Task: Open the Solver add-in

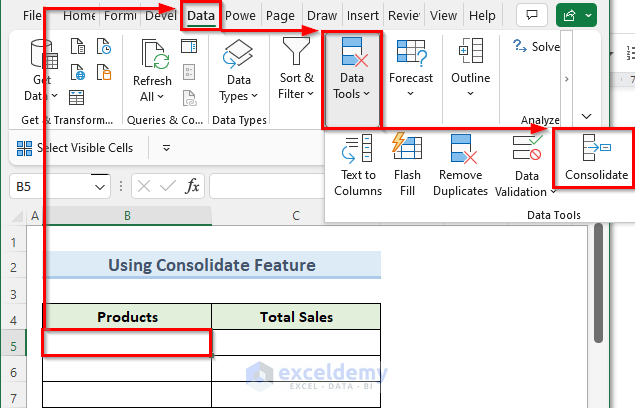Action: tap(536, 46)
